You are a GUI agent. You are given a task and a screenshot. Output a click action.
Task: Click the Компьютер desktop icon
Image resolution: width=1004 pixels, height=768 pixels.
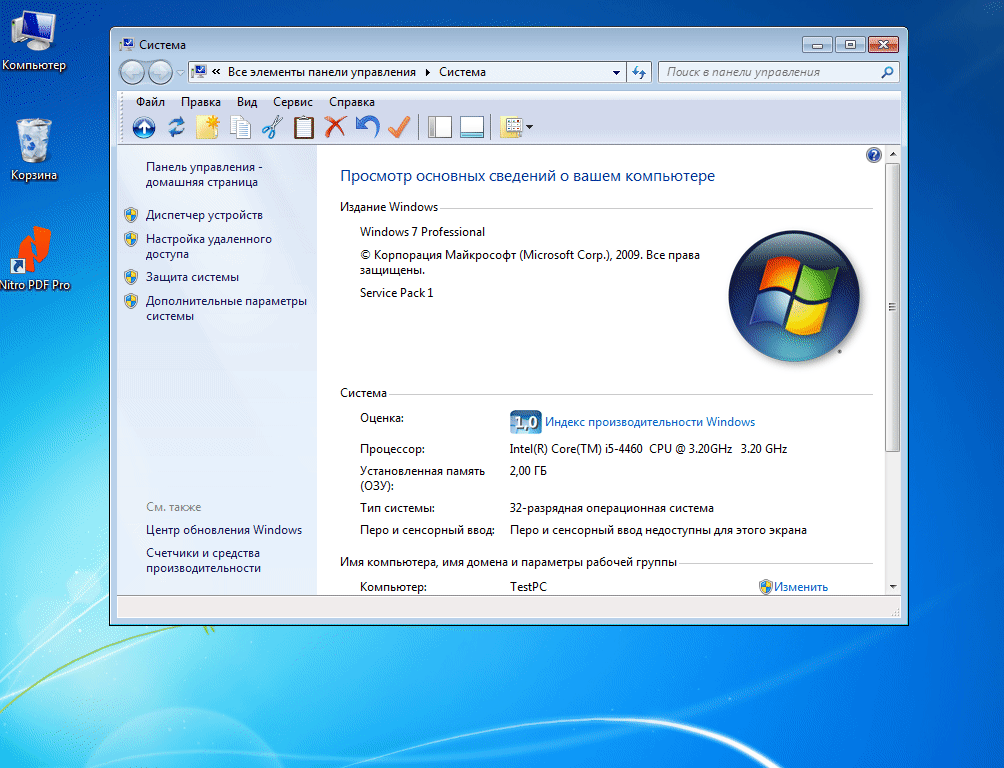tap(34, 41)
